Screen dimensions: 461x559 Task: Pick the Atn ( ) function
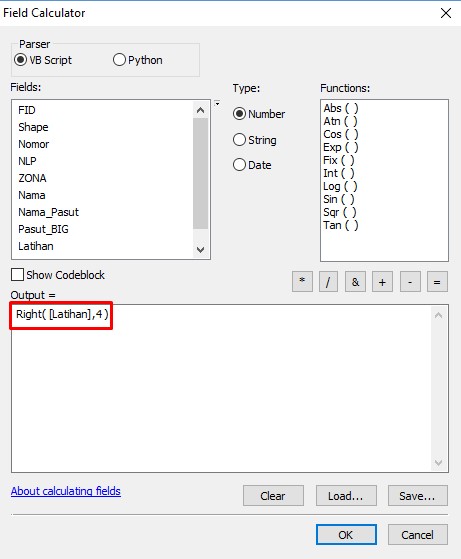pyautogui.click(x=340, y=121)
